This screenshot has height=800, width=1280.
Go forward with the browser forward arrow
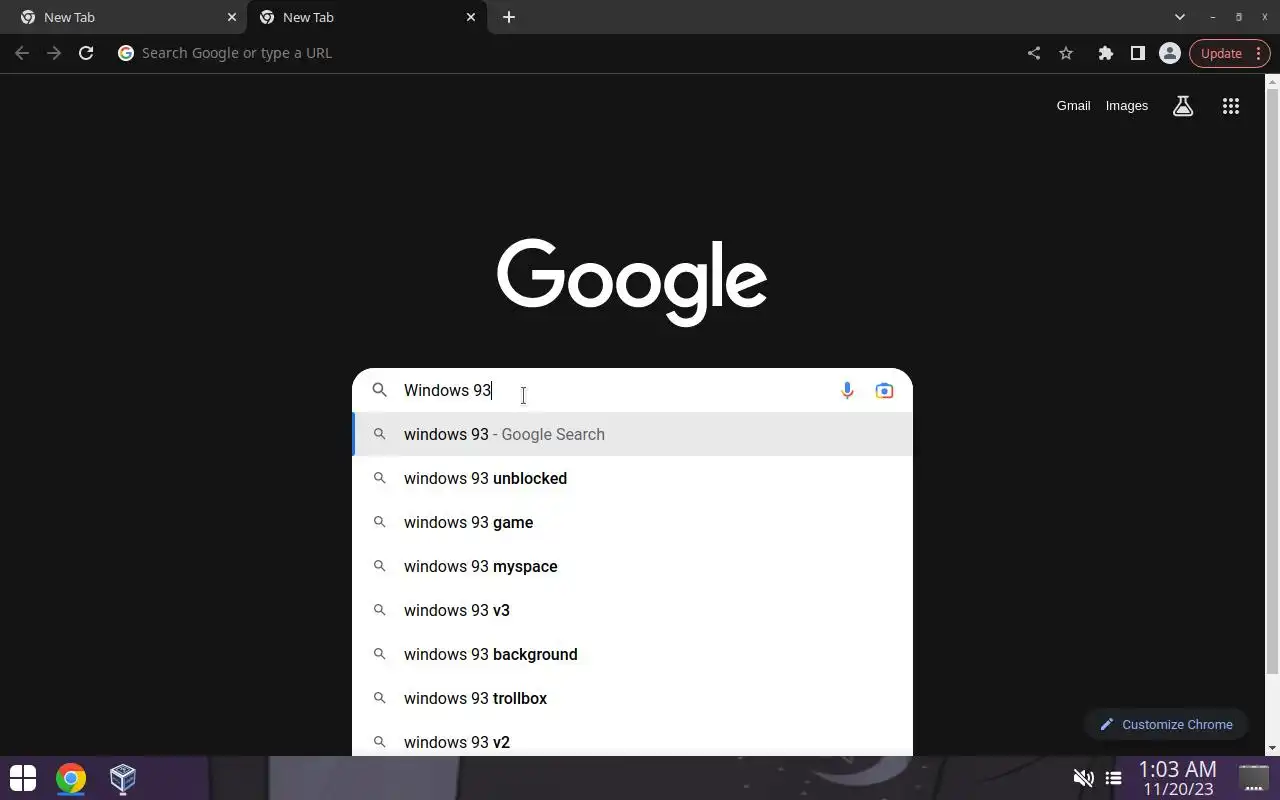pyautogui.click(x=54, y=53)
